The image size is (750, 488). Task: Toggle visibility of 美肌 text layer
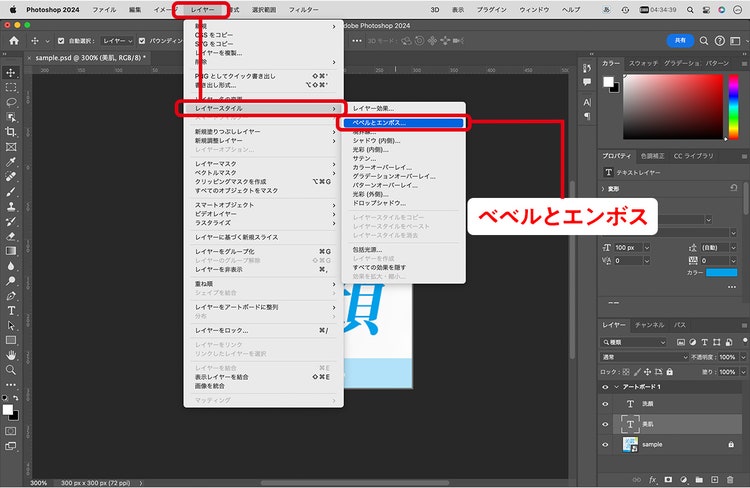tap(605, 424)
